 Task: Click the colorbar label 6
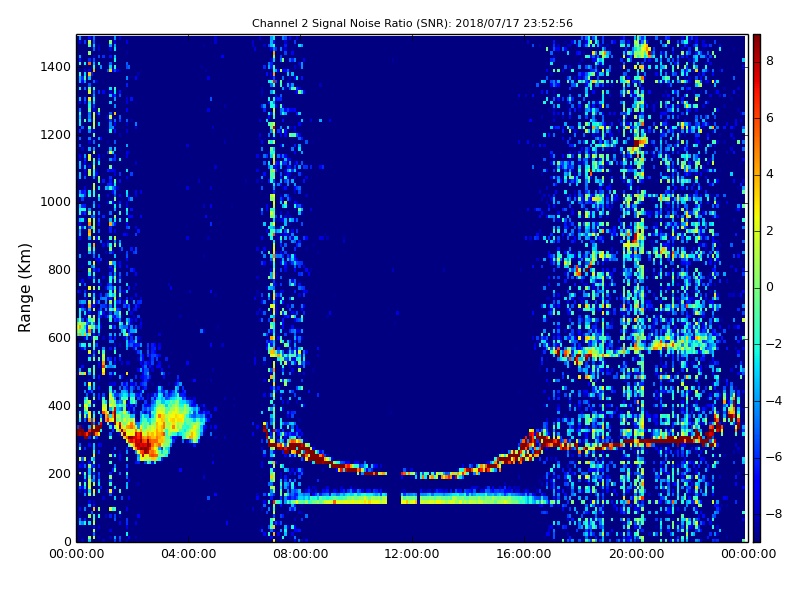(x=770, y=118)
